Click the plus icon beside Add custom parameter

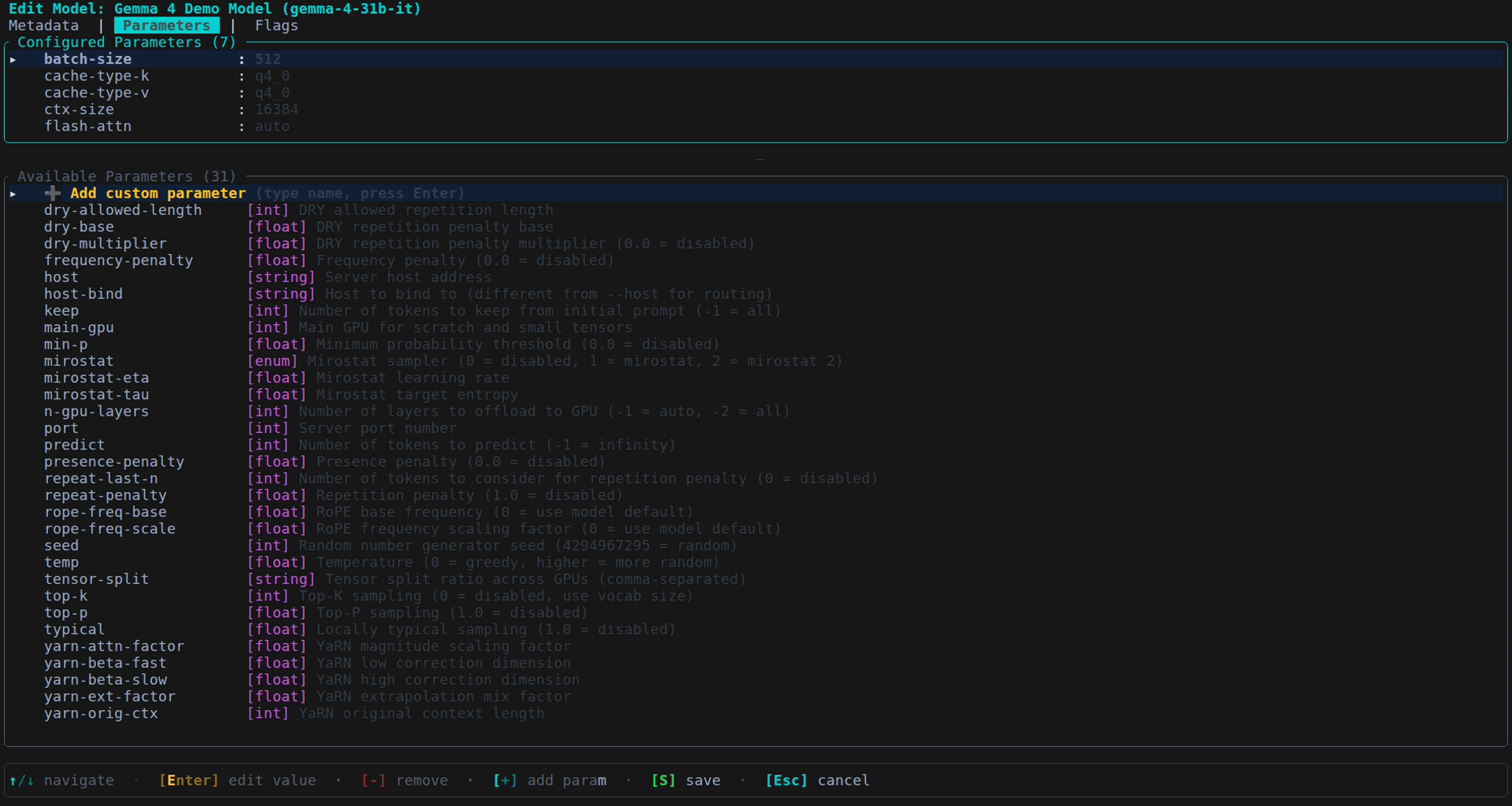[54, 193]
